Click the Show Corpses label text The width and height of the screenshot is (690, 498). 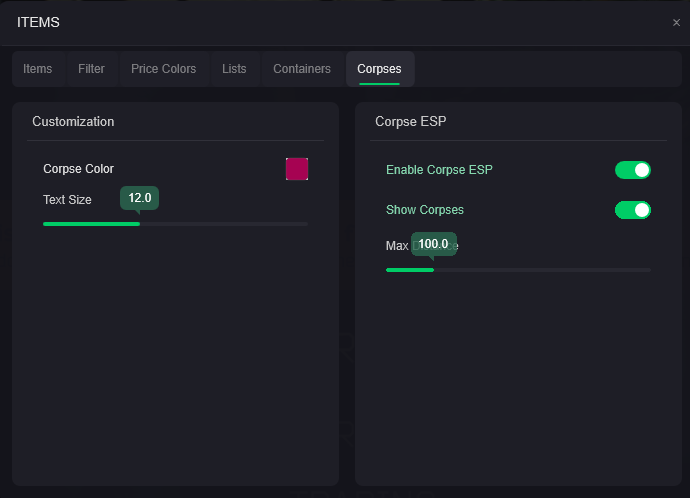pos(425,210)
